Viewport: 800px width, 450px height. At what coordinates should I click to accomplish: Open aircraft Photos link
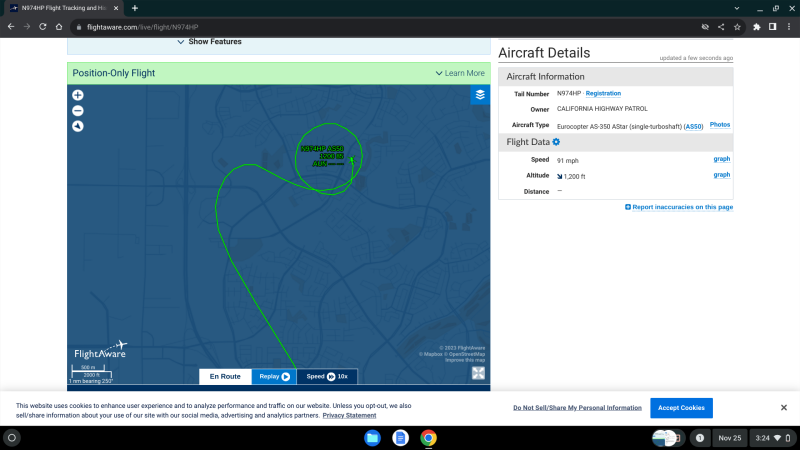719,124
